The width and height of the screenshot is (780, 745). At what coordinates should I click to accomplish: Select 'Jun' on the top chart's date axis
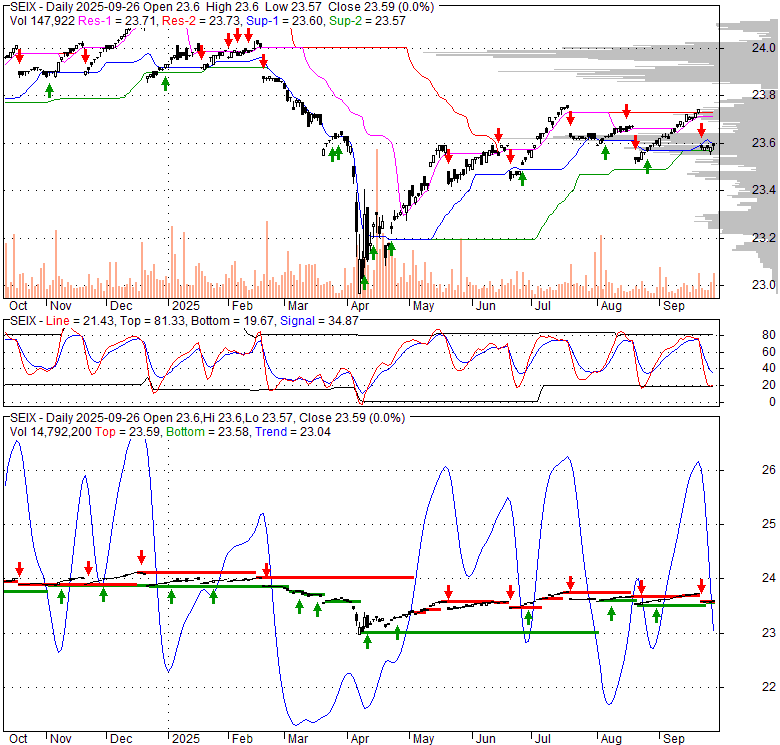point(485,305)
